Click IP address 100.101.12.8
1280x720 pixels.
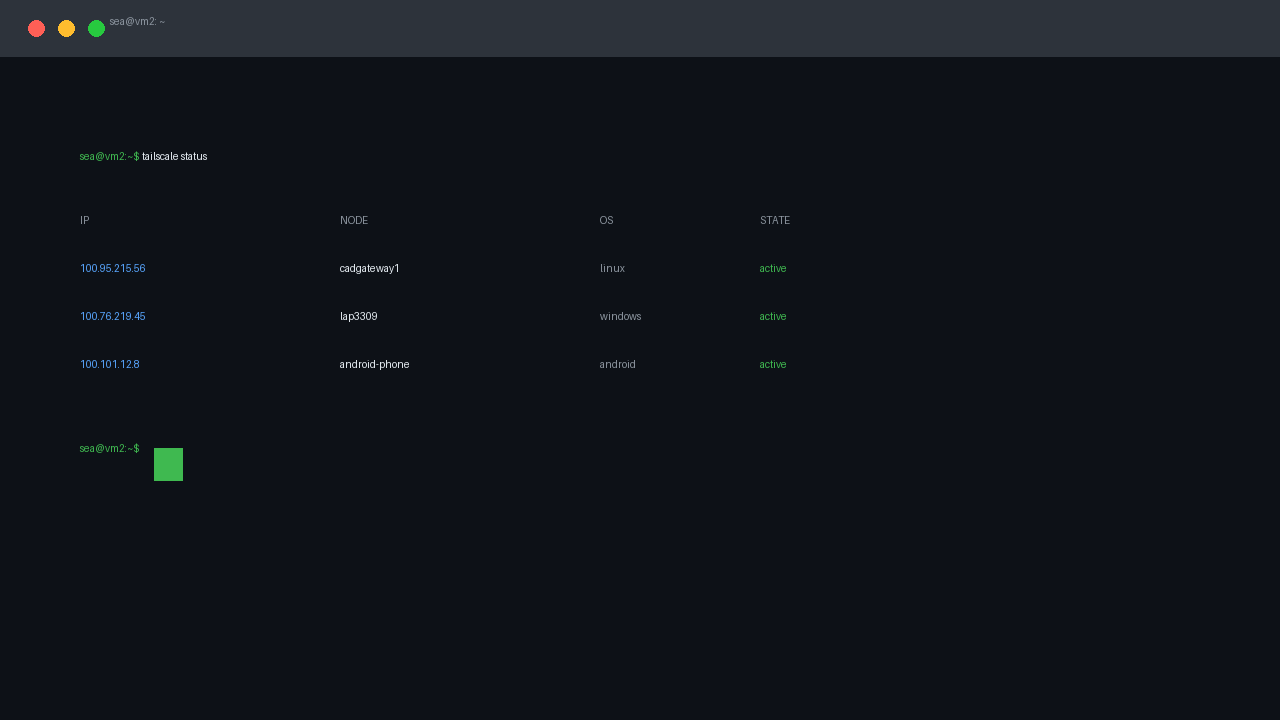click(110, 364)
